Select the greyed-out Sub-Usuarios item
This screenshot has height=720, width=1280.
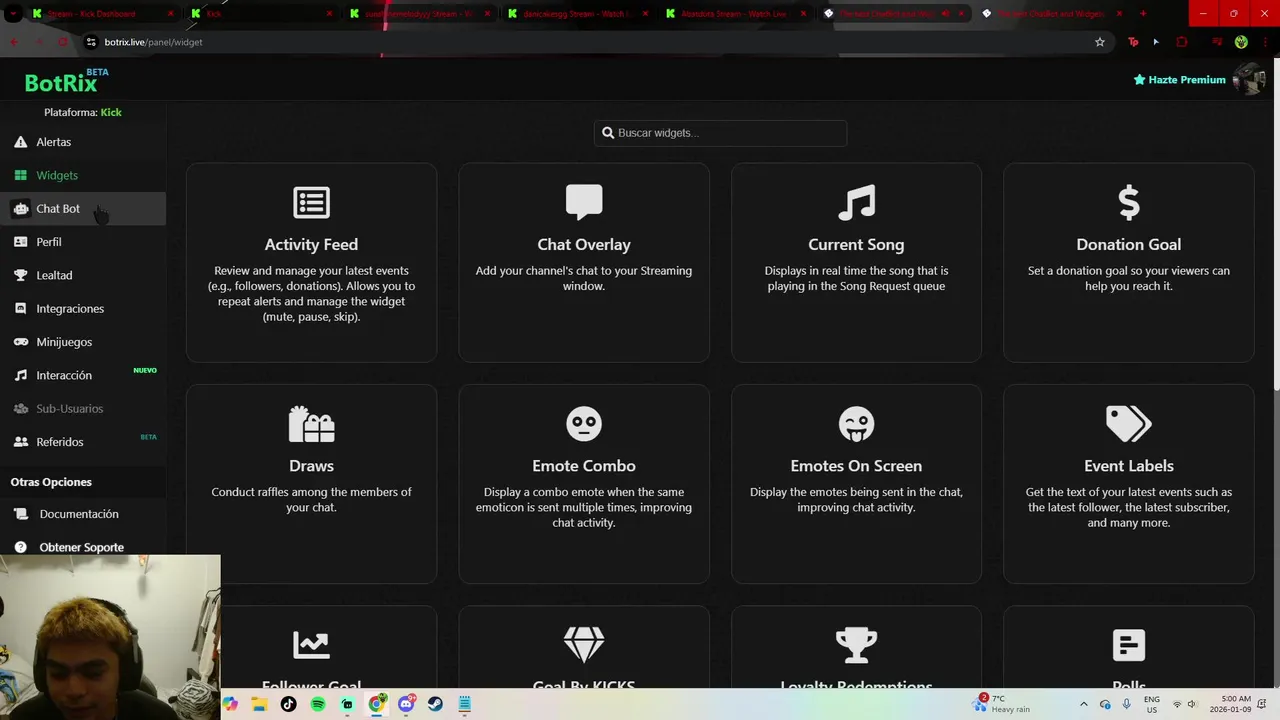(83, 408)
